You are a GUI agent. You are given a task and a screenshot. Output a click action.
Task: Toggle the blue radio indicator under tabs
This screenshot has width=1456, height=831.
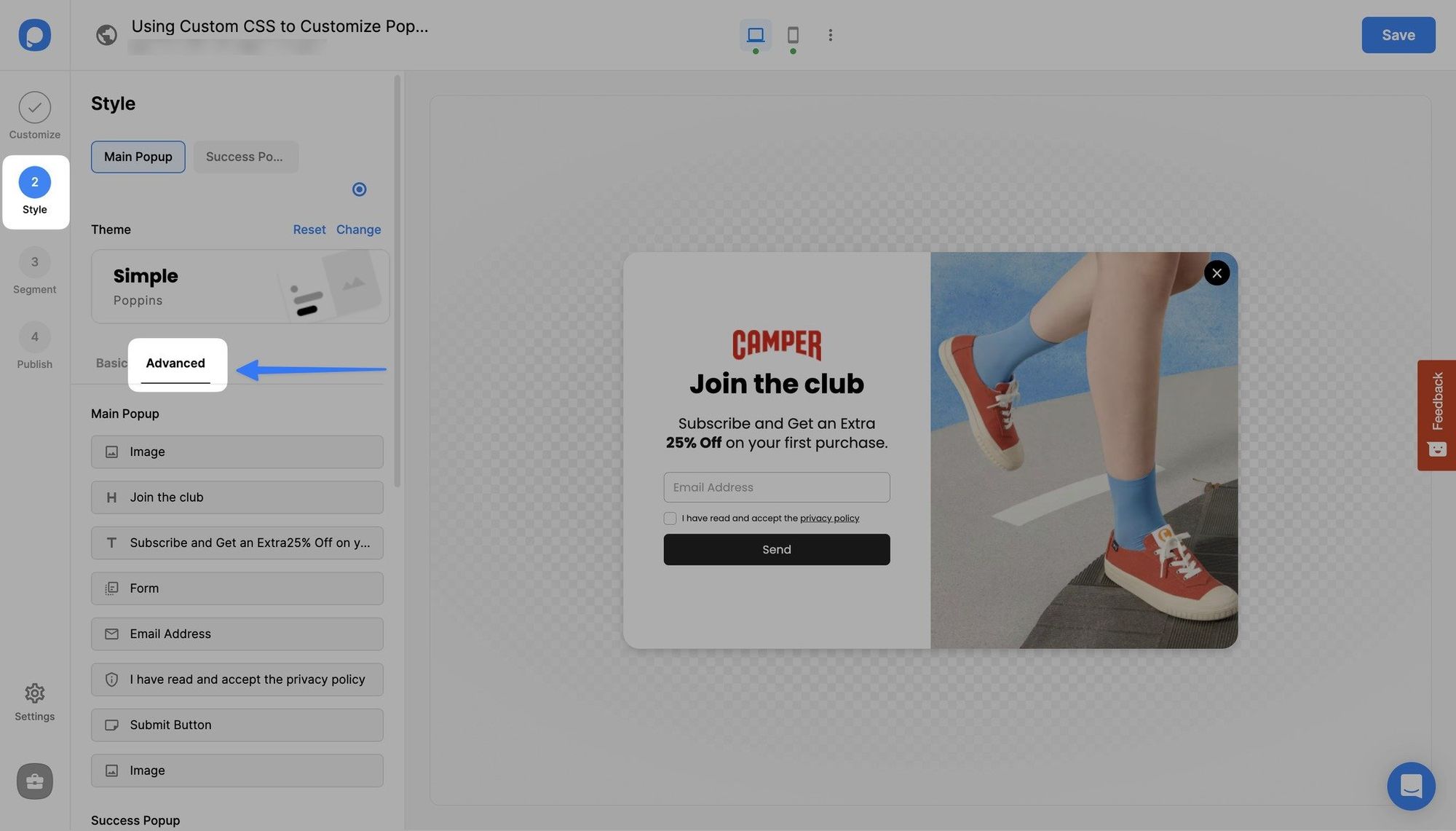pos(359,189)
